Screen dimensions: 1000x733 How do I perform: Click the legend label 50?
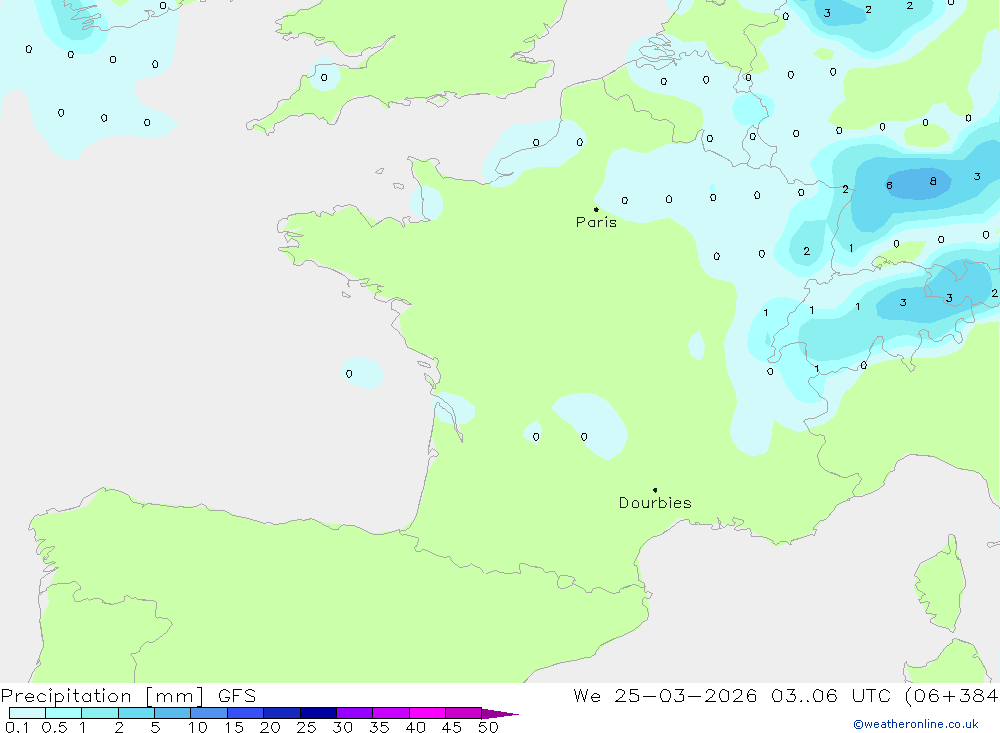coord(489,727)
